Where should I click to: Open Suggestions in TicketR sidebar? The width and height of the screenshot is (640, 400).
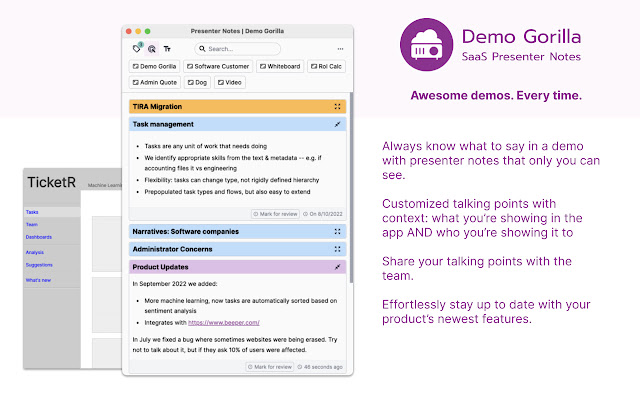click(39, 265)
